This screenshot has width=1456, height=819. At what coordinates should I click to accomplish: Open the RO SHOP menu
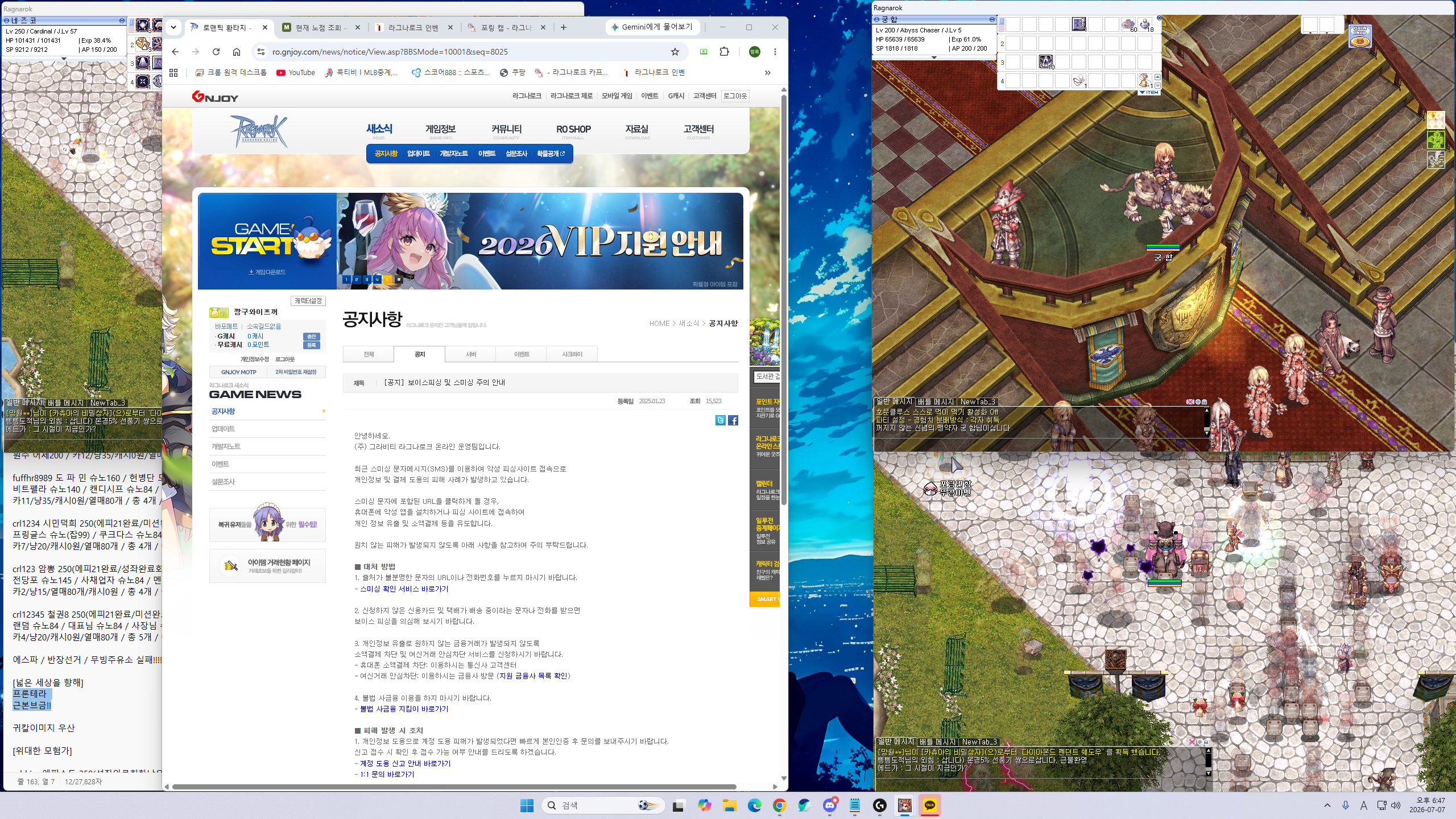point(573,130)
